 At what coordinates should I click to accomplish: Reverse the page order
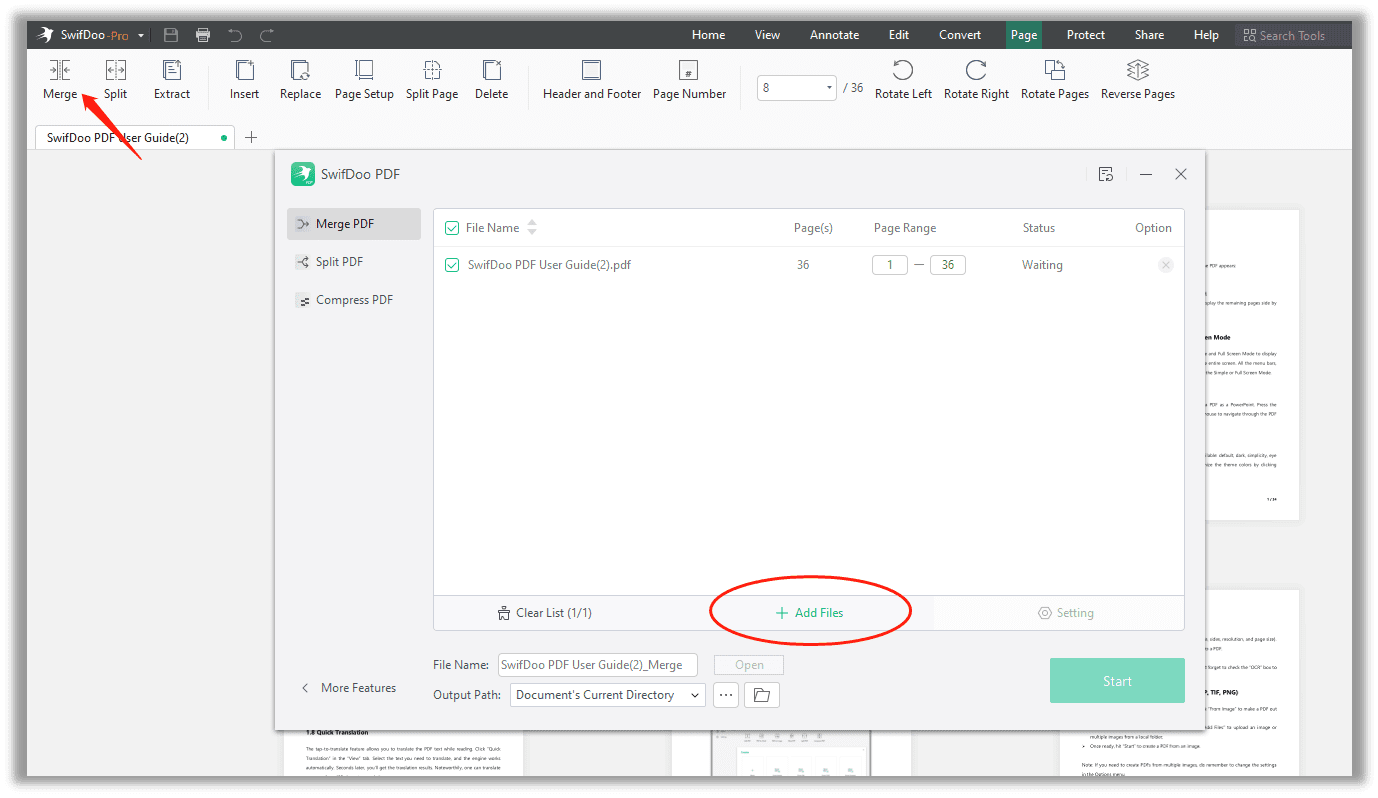click(1138, 79)
